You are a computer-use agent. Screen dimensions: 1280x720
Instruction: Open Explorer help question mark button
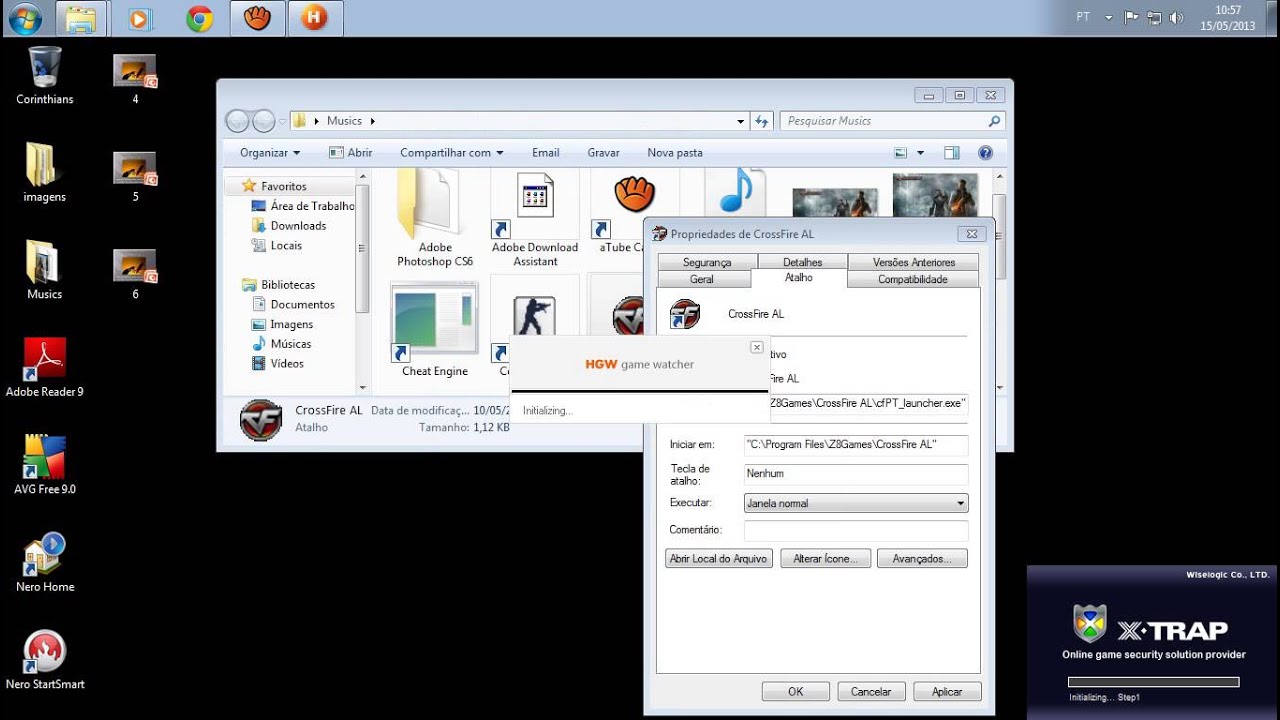[x=985, y=153]
